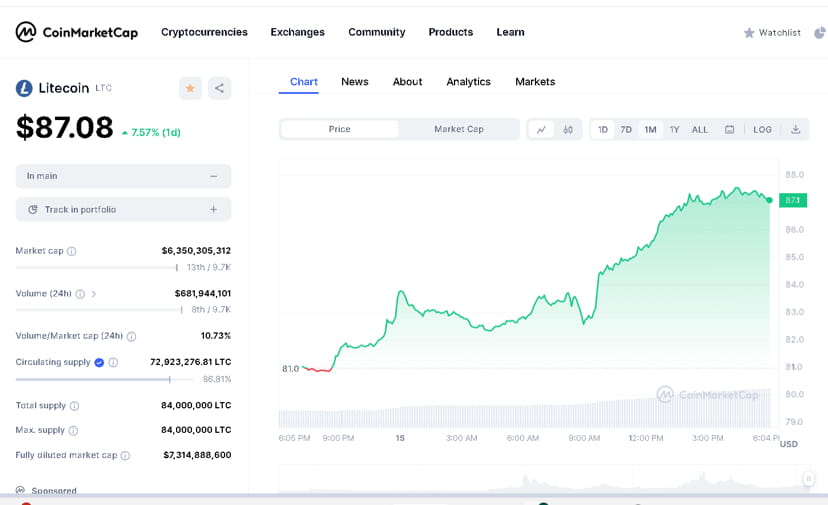Click the chart range navigator pause handle

point(808,479)
